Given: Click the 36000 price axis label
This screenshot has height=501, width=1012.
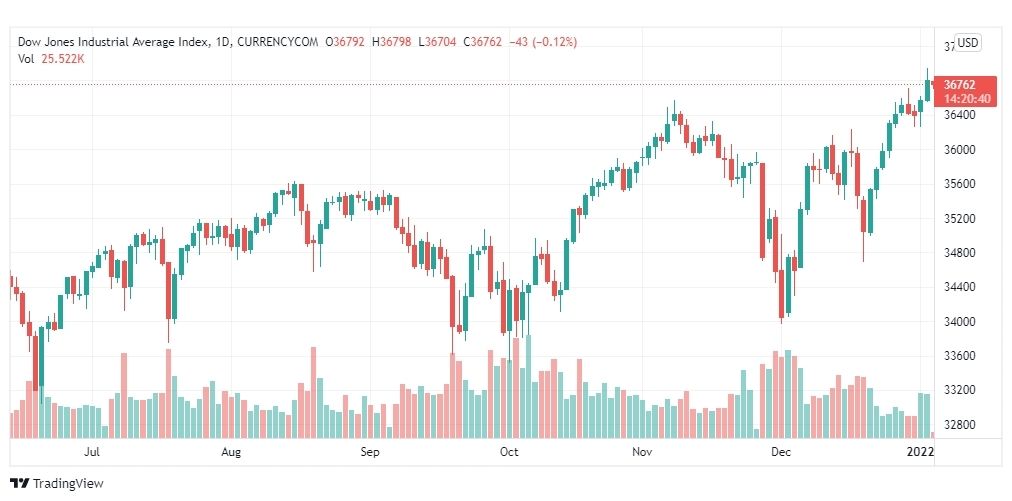Looking at the screenshot, I should (958, 150).
